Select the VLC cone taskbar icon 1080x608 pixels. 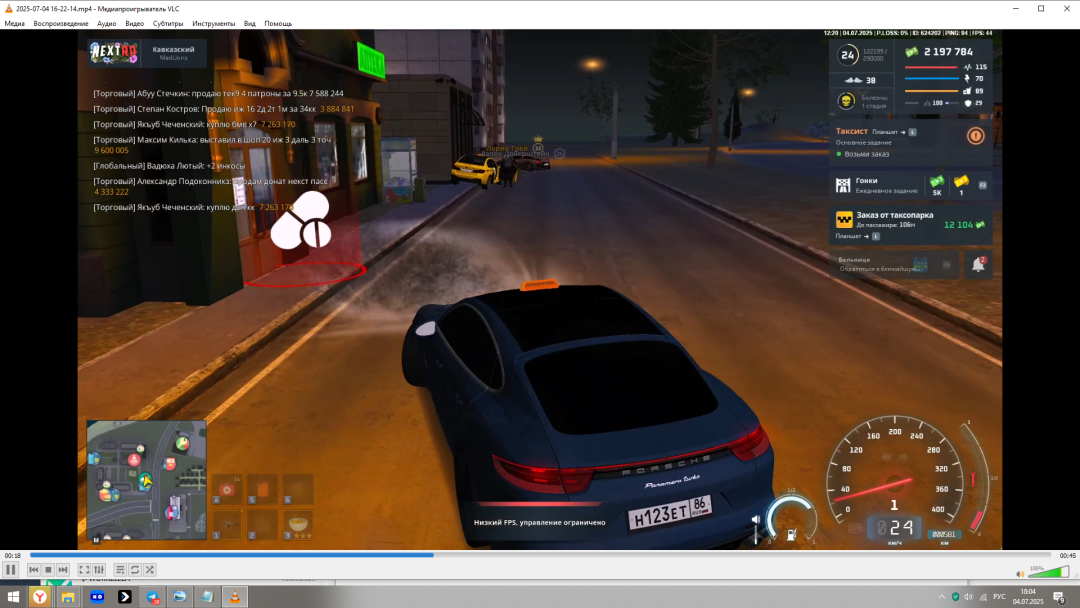coord(235,596)
